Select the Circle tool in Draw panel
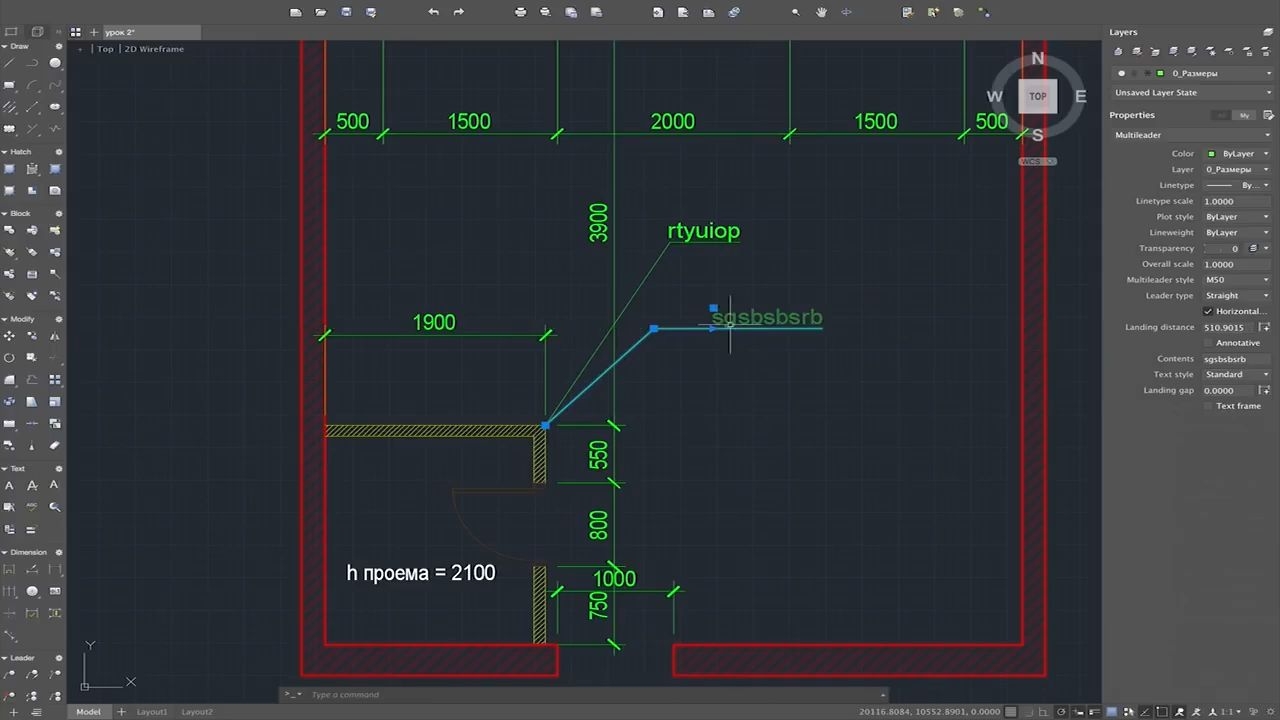 (55, 63)
